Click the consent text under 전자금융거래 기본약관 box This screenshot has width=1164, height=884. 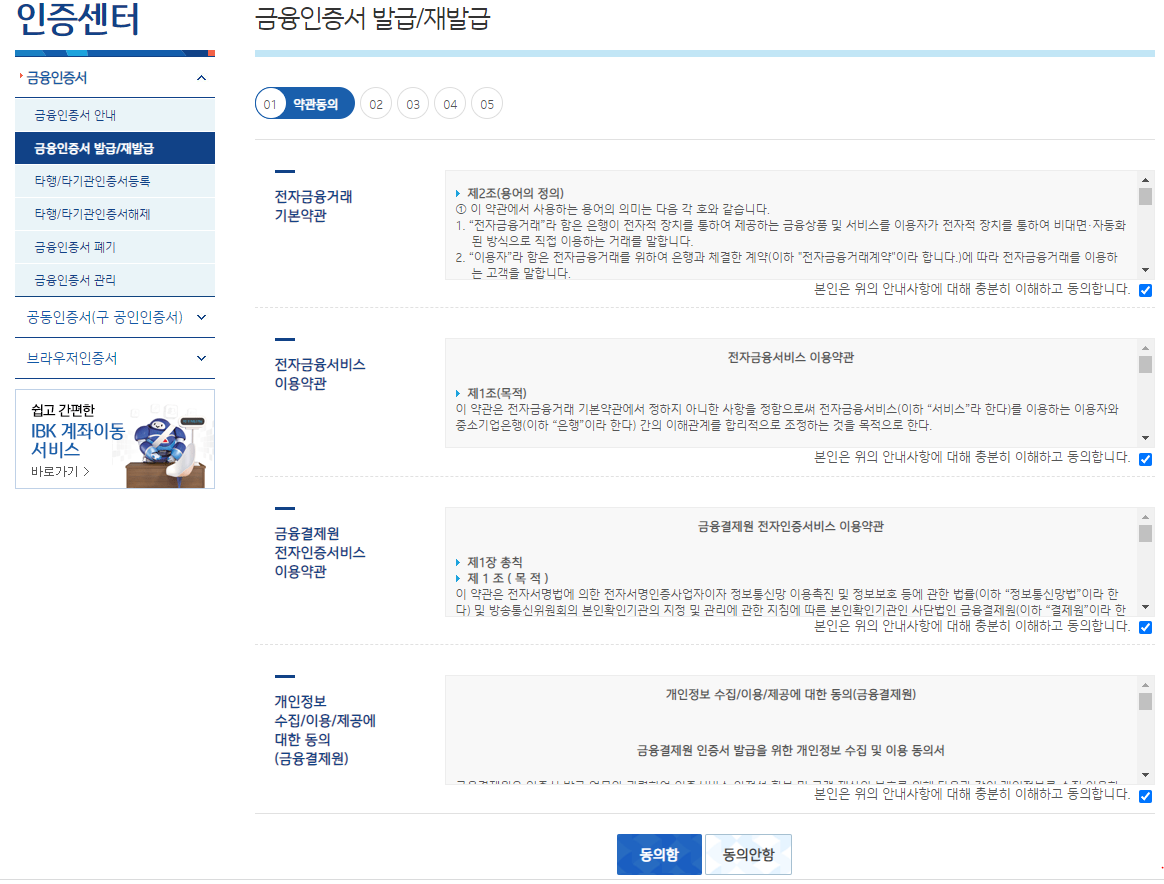click(972, 289)
